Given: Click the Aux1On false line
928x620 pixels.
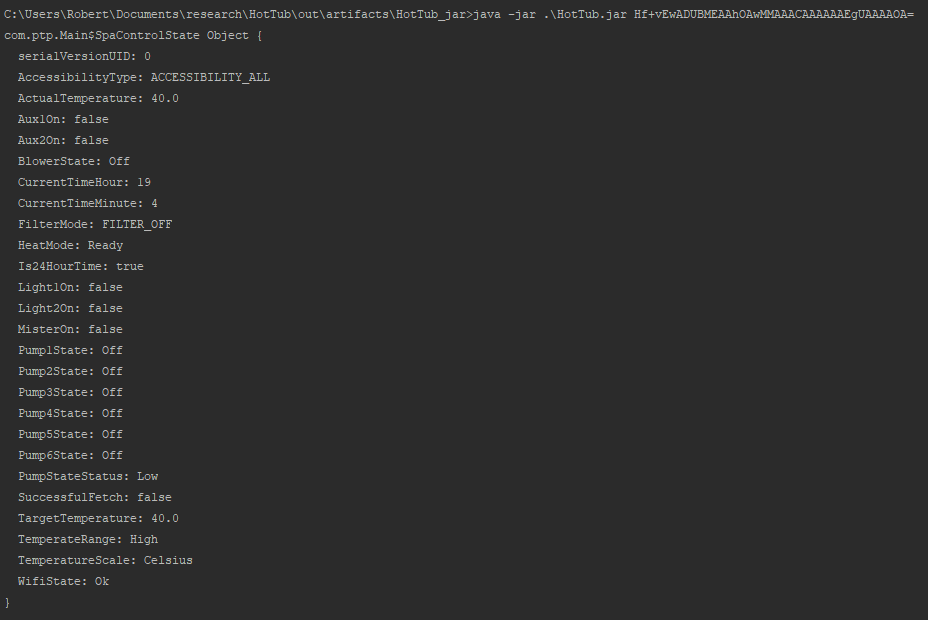Looking at the screenshot, I should coord(63,120).
